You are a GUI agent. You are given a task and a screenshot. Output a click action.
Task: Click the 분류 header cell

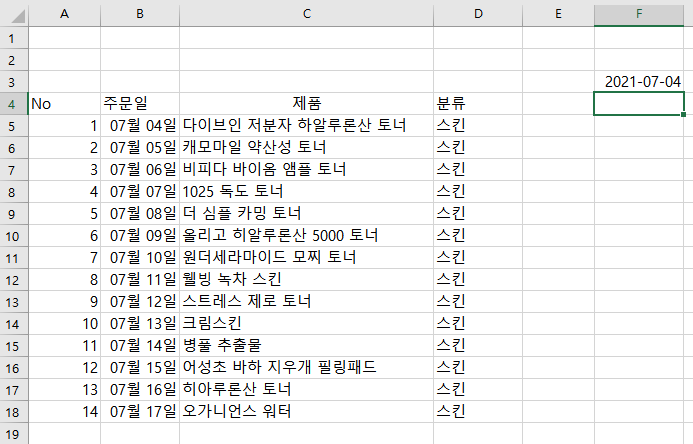[478, 104]
